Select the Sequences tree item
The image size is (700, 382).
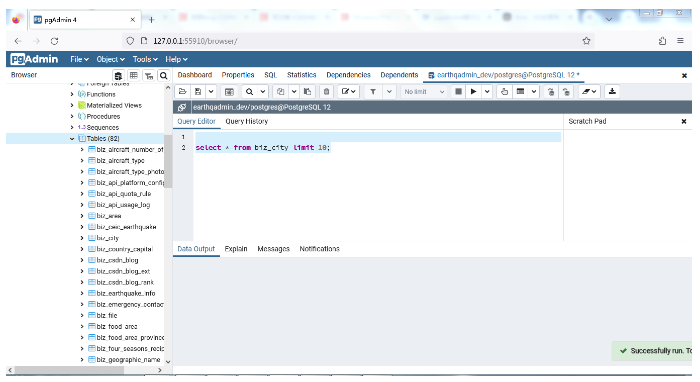point(102,128)
